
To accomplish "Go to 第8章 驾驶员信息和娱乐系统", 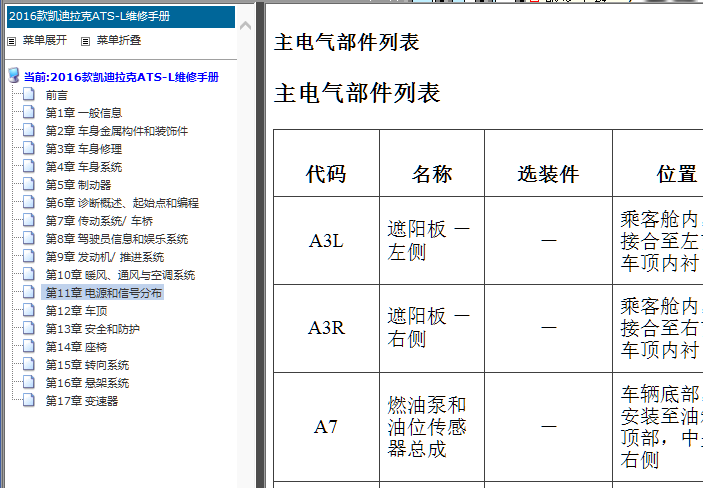I will point(117,239).
